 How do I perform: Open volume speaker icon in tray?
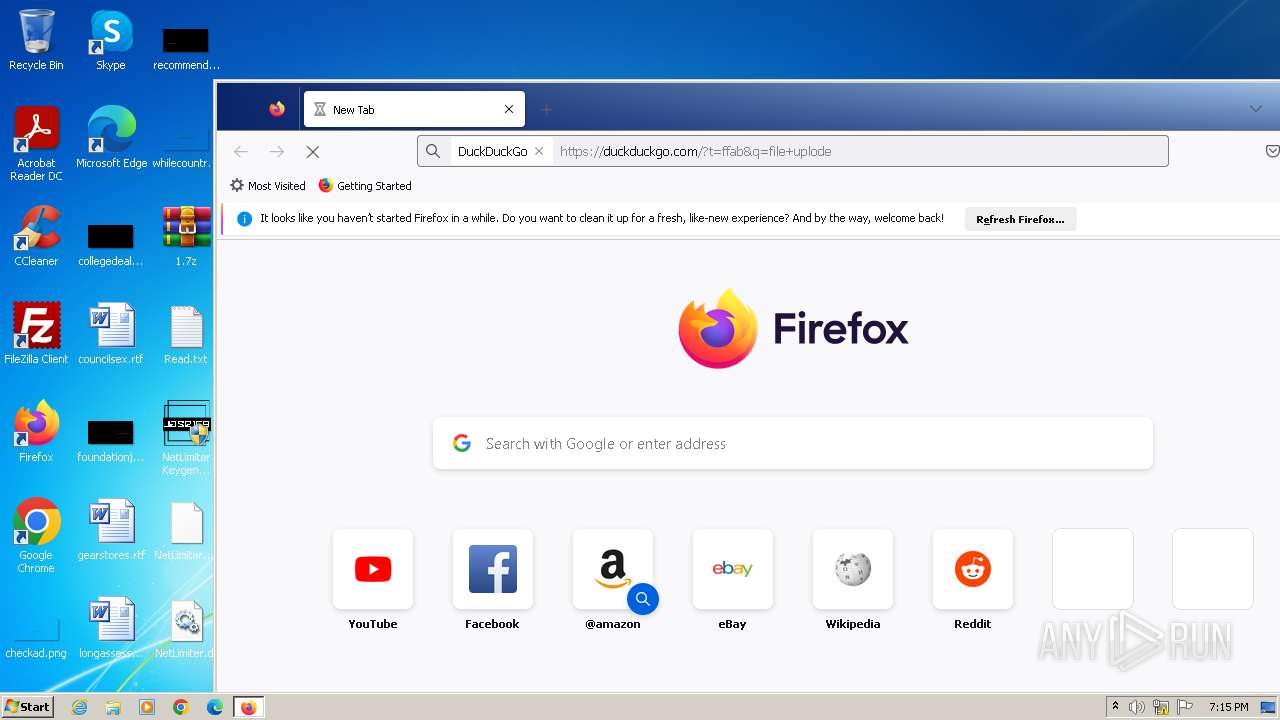[x=1137, y=707]
